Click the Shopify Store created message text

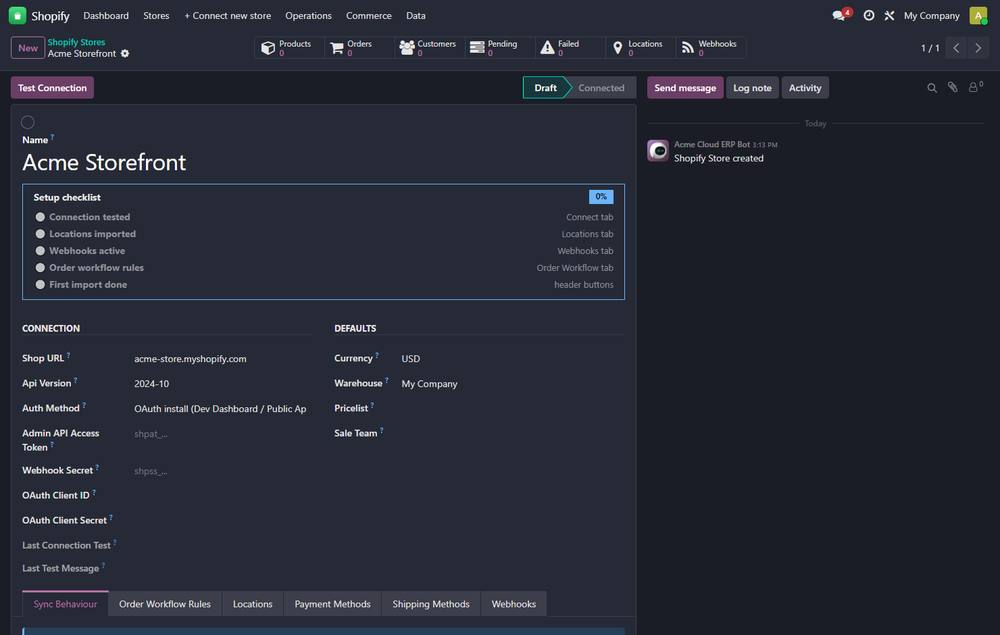pos(719,158)
